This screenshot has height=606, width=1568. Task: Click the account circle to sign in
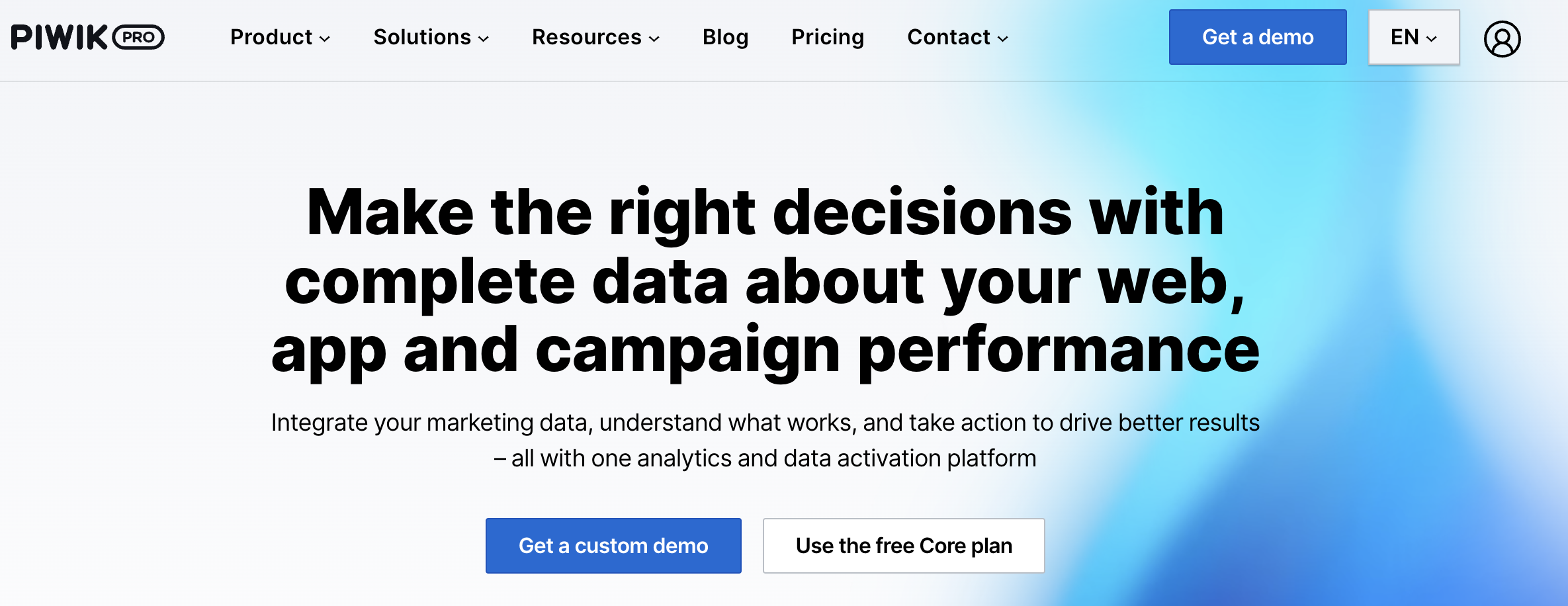(1503, 38)
